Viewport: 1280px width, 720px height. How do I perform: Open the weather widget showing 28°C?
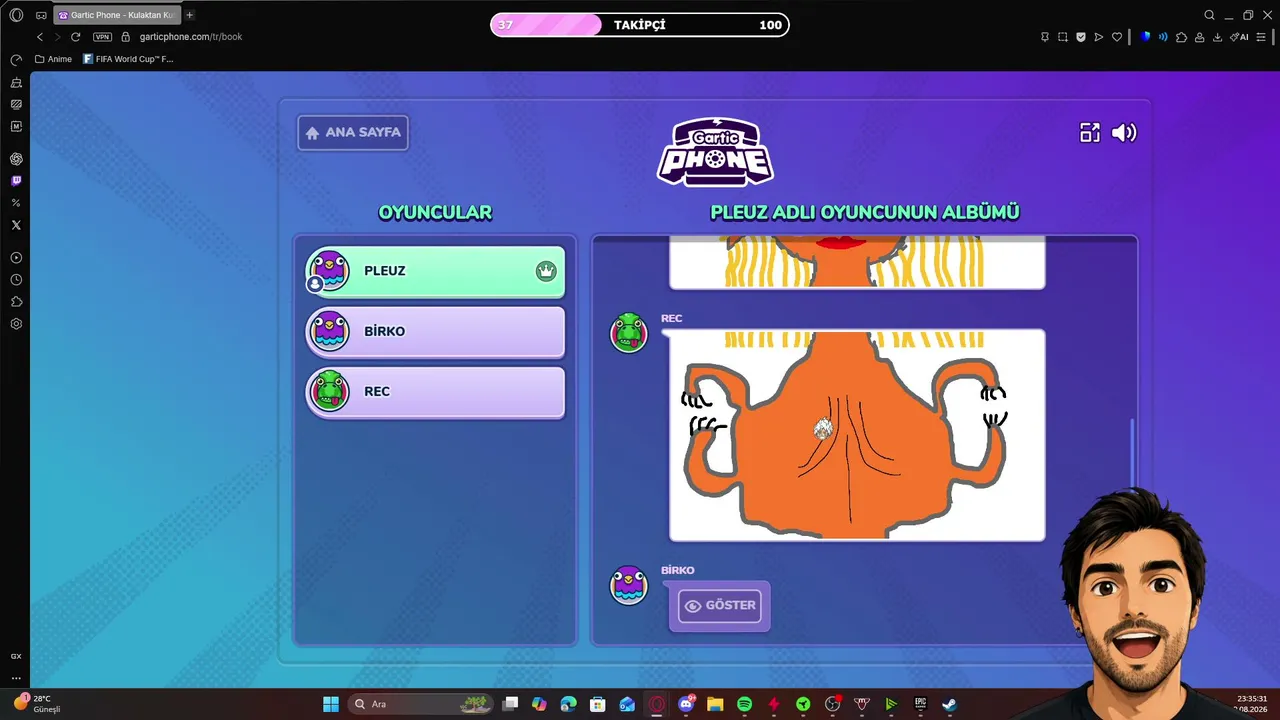click(x=36, y=704)
